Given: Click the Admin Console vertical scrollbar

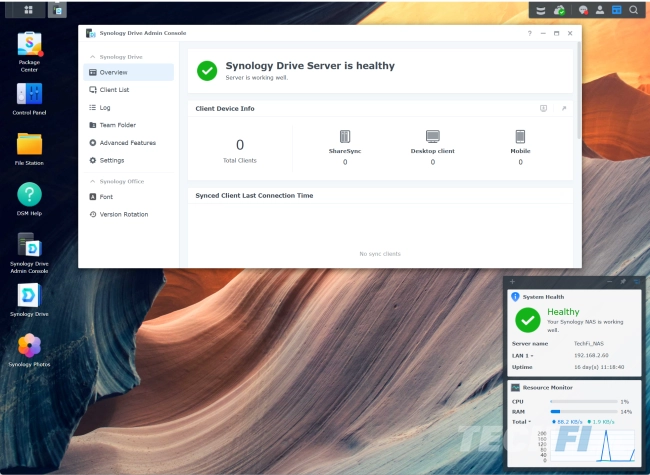Looking at the screenshot, I should [x=579, y=90].
